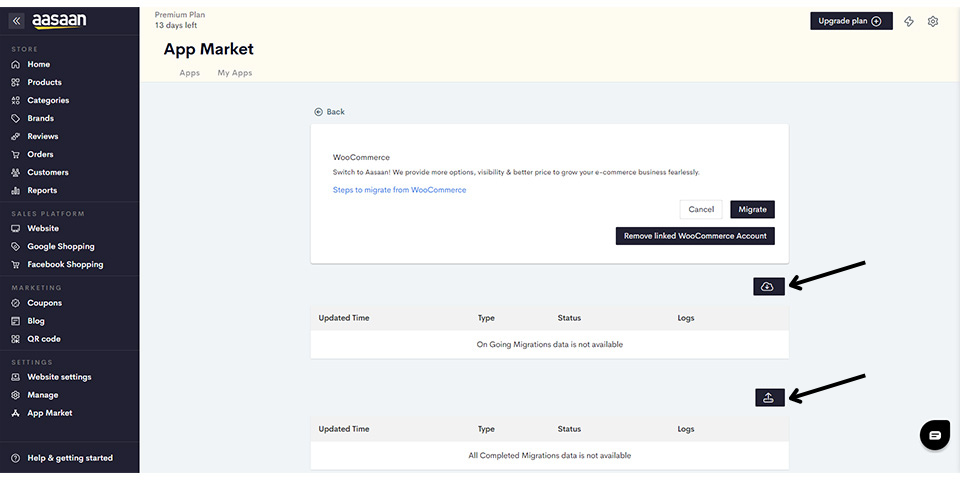960x480 pixels.
Task: Open Customers from the sidebar menu
Action: [48, 173]
